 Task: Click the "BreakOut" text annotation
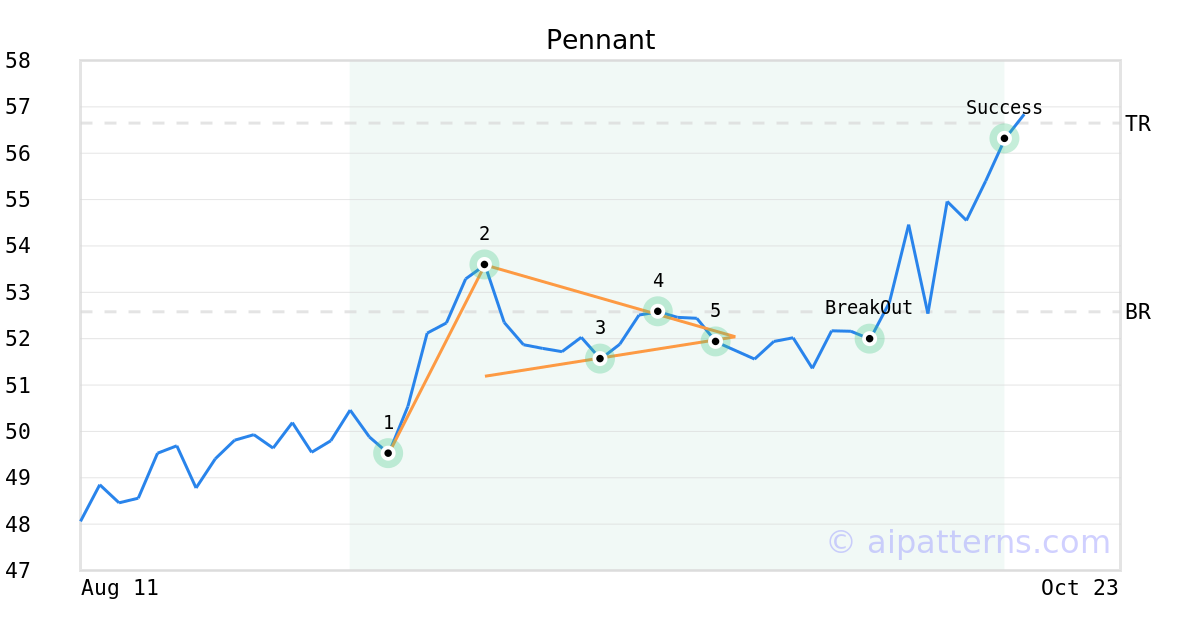(x=868, y=308)
